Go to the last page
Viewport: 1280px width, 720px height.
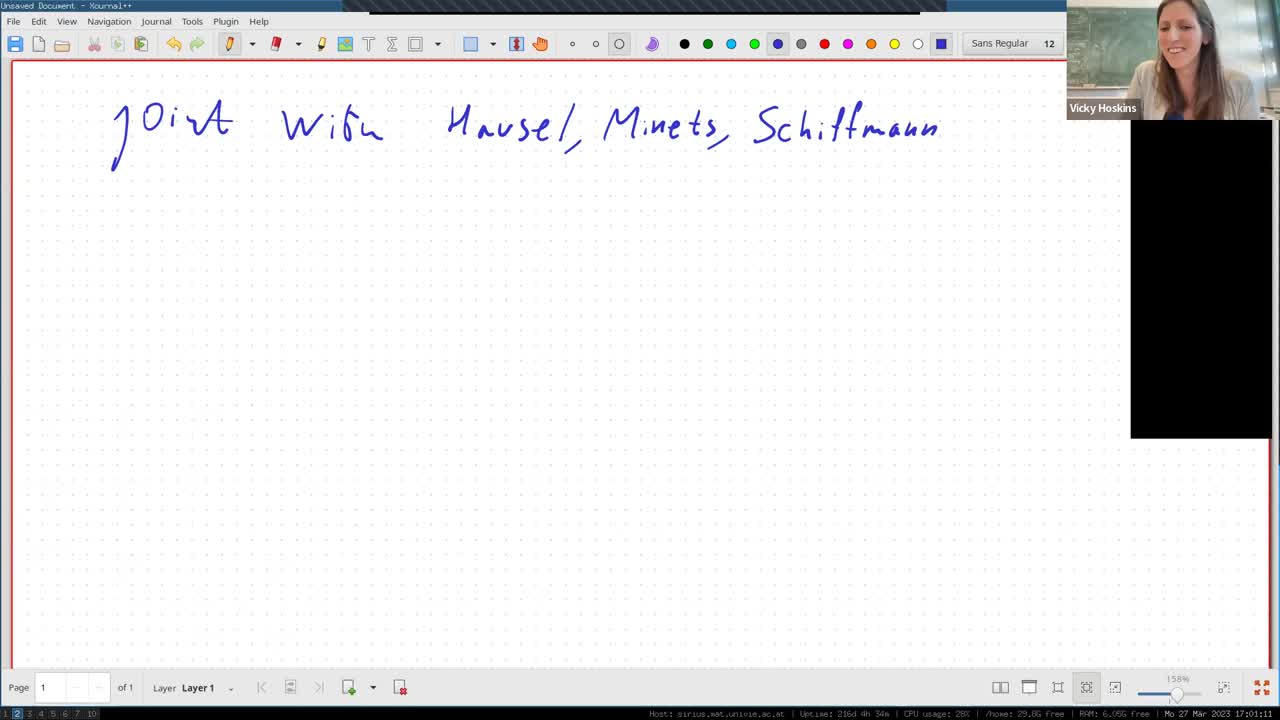pos(319,688)
